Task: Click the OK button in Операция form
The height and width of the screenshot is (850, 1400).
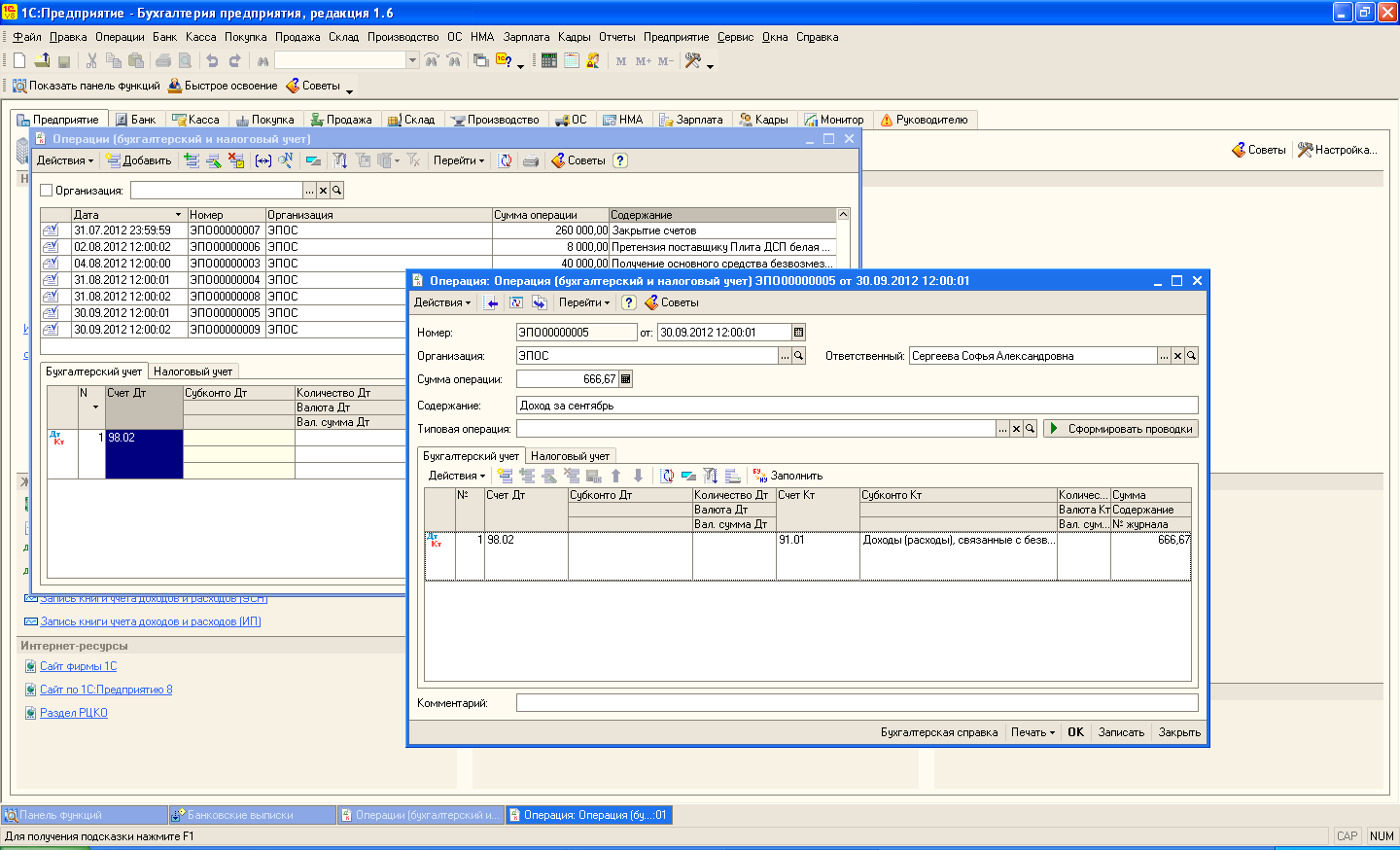Action: (x=1075, y=732)
